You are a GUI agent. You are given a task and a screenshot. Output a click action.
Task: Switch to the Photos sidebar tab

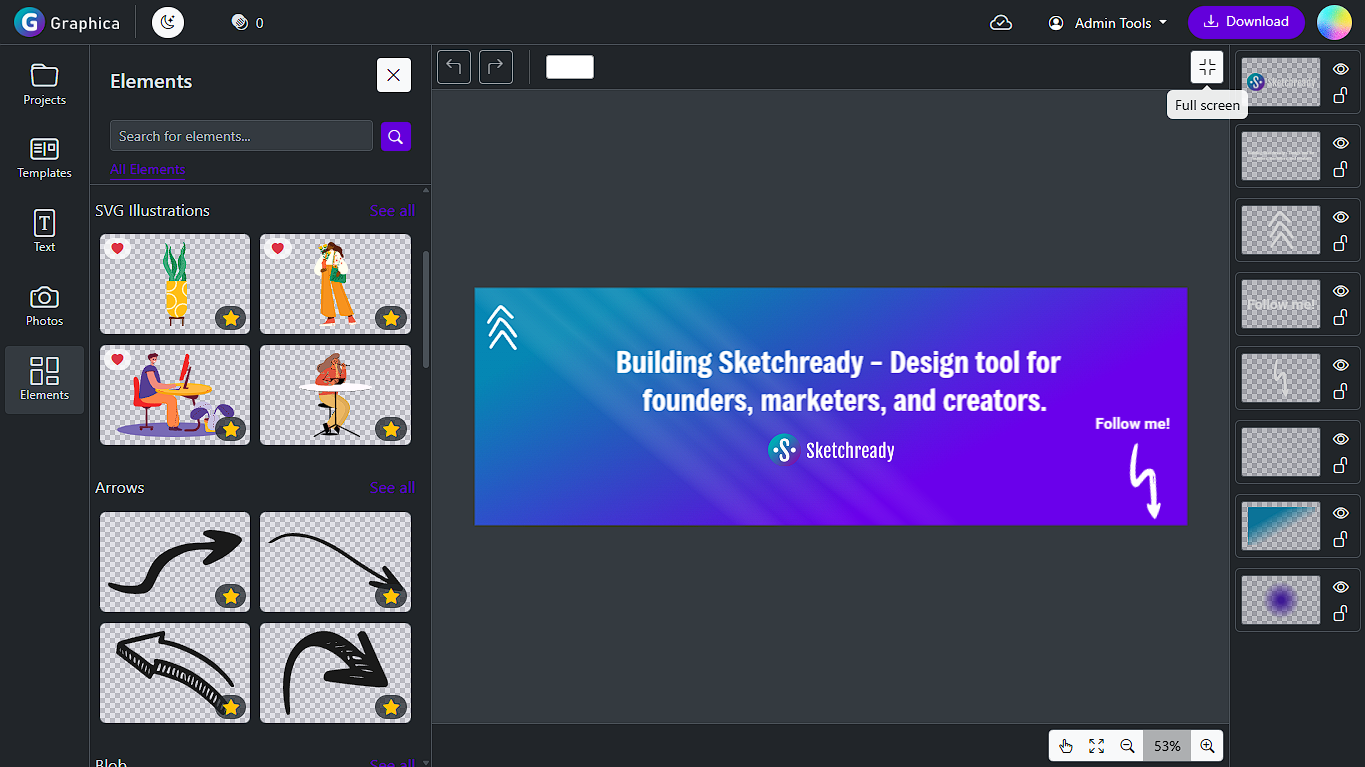click(x=45, y=307)
